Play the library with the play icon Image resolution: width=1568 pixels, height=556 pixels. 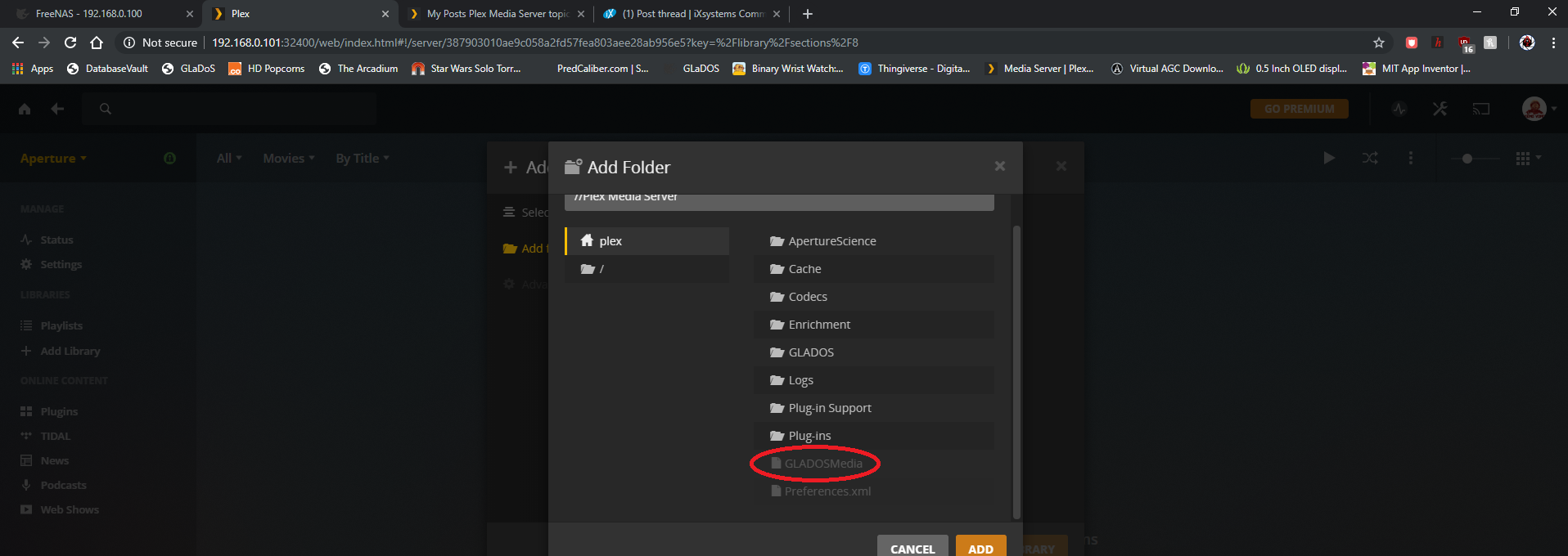click(1329, 158)
